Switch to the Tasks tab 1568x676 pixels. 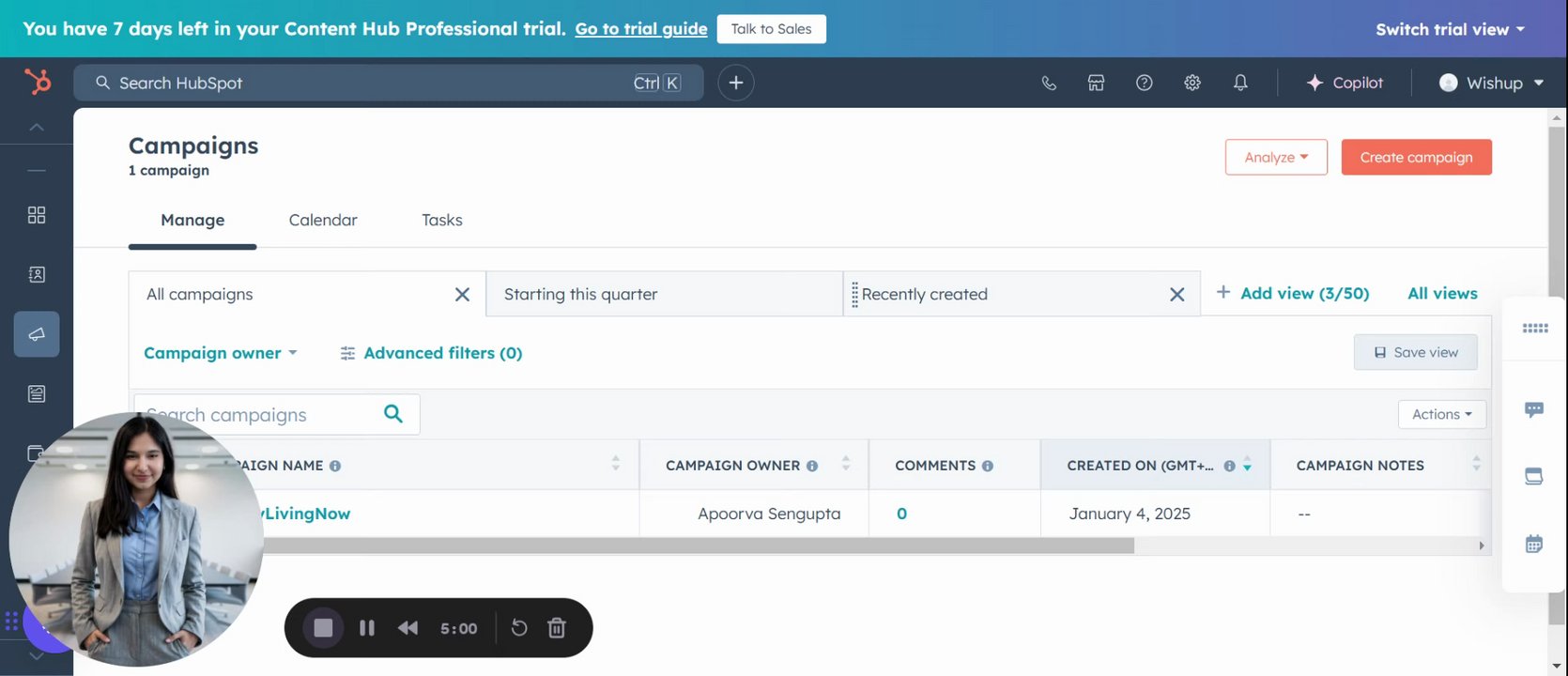point(442,220)
